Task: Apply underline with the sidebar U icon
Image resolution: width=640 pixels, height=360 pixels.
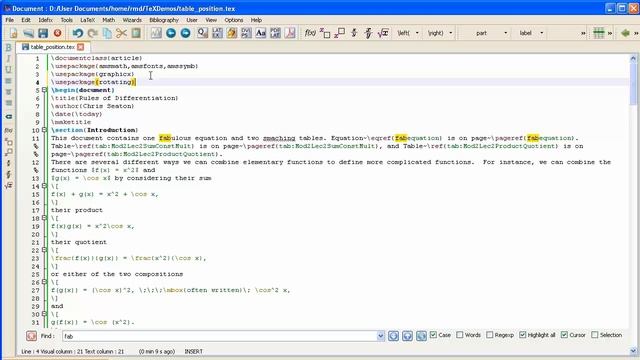Action: [x=8, y=70]
